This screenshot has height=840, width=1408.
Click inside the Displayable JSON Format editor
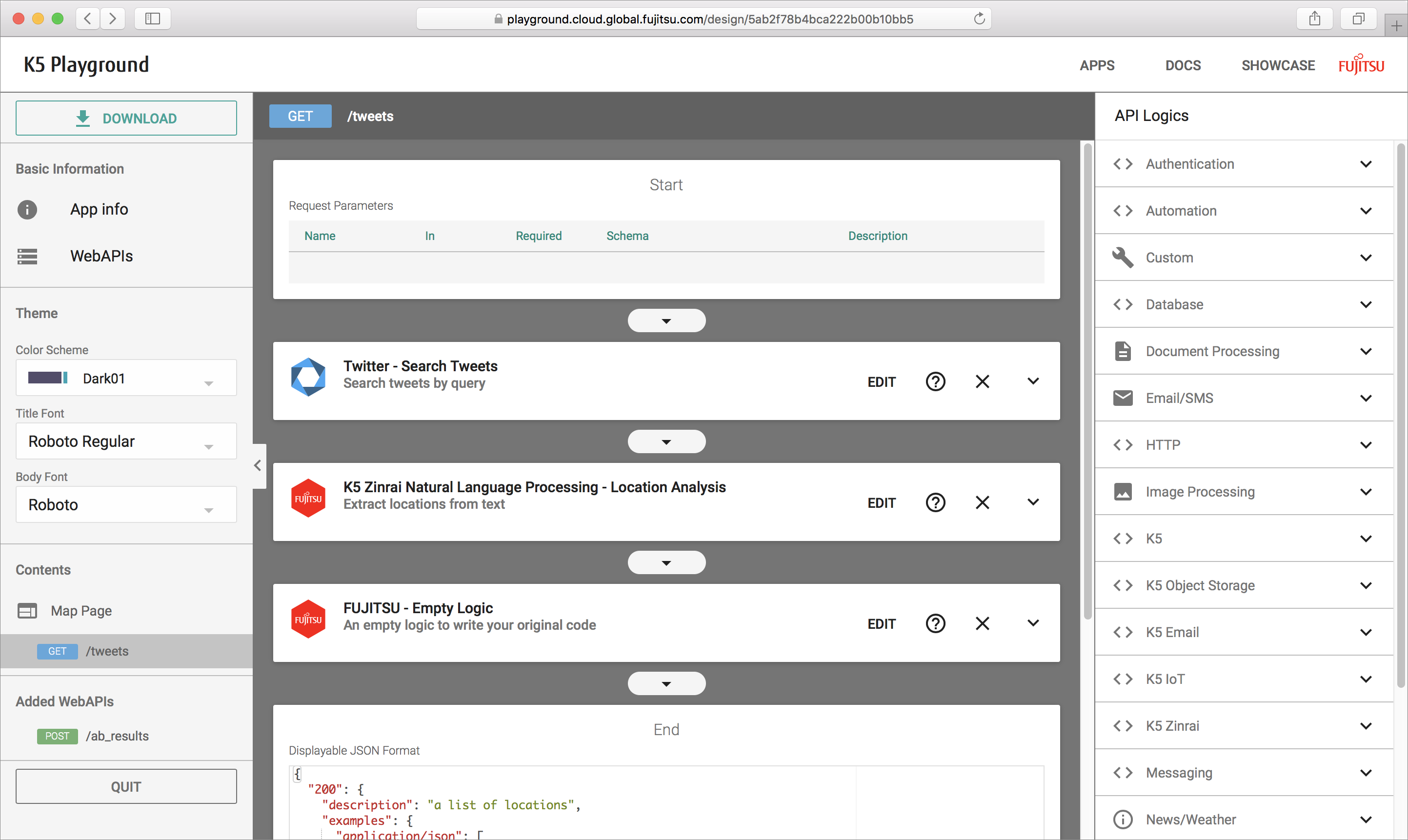point(666,802)
